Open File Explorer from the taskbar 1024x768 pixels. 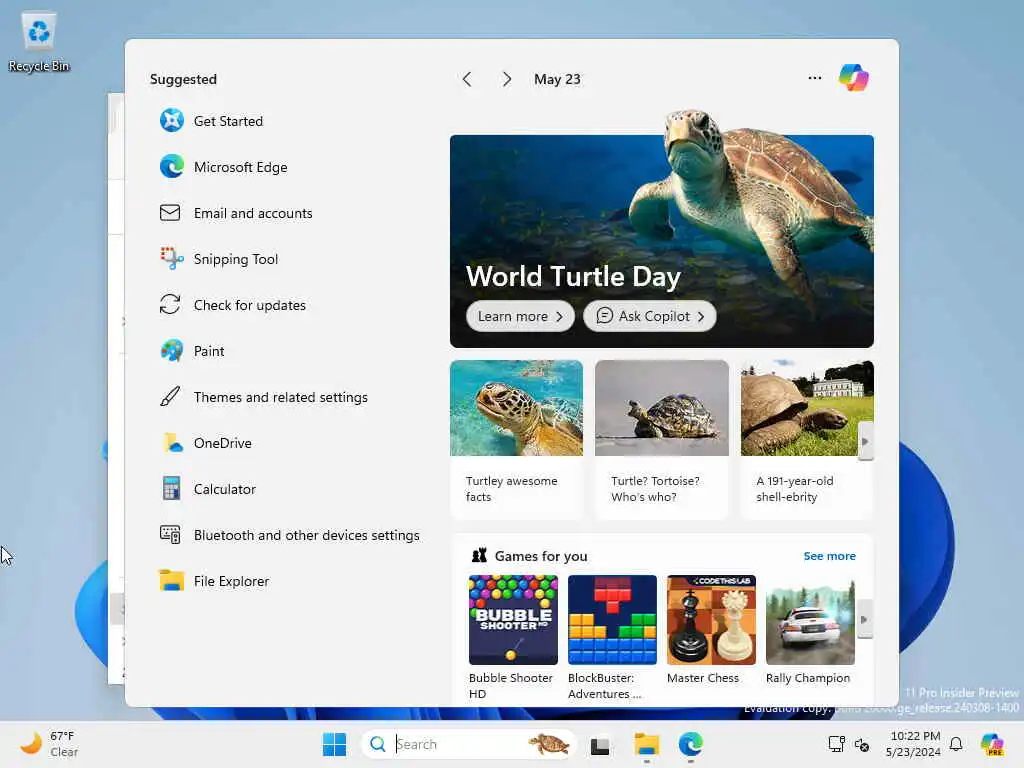point(647,744)
